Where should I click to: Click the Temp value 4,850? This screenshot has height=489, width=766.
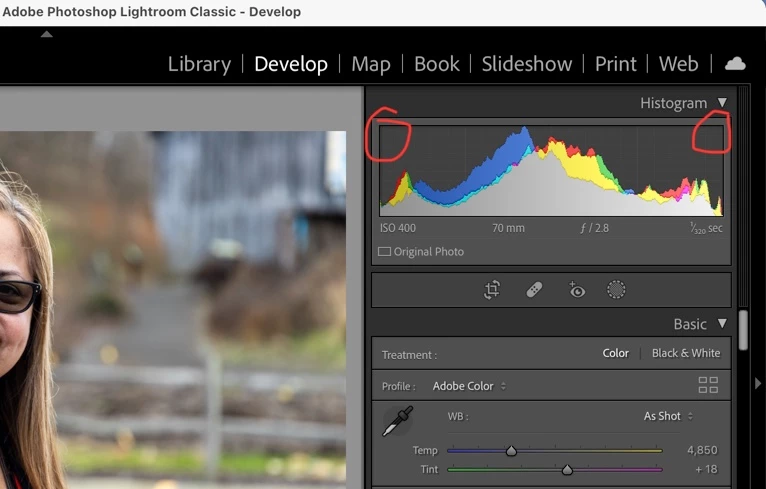click(702, 450)
